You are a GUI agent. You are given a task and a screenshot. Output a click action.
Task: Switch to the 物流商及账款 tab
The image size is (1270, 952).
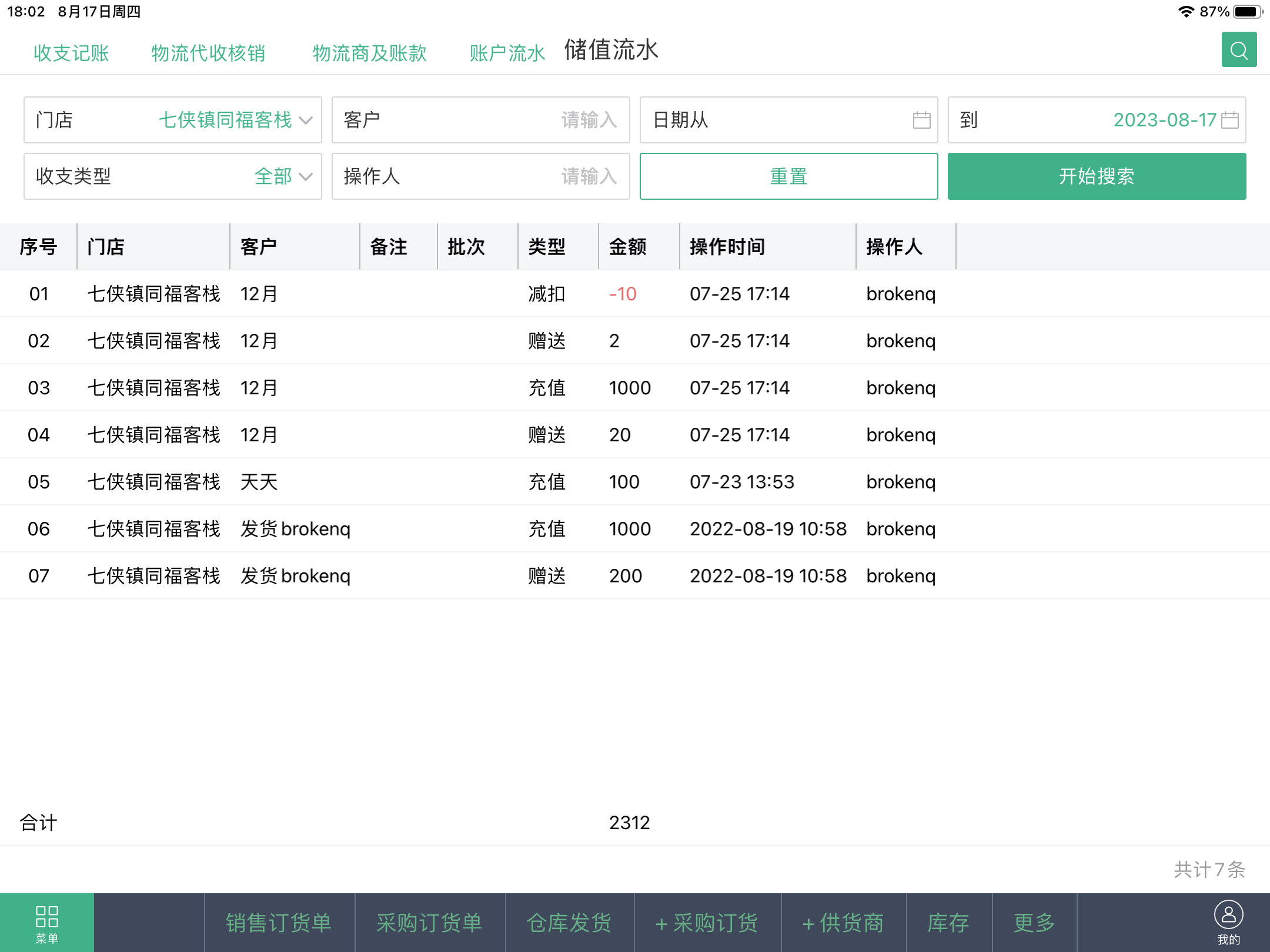pyautogui.click(x=370, y=53)
